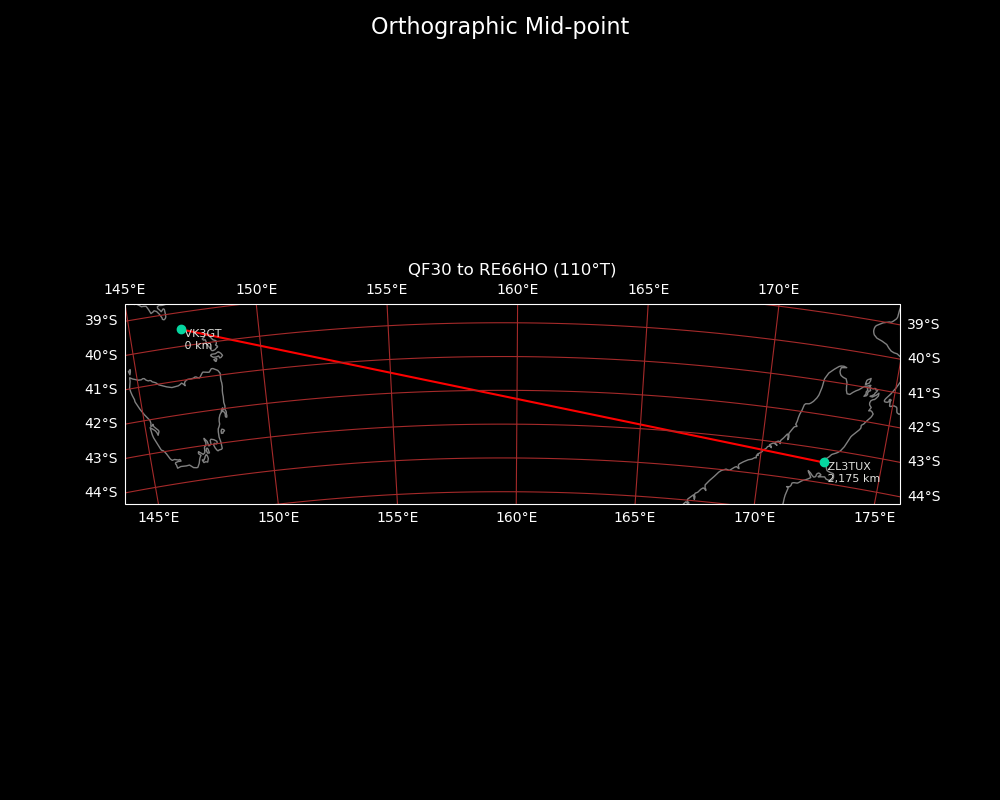Click the 41°S label on left axis
This screenshot has height=800, width=1000.
pos(101,389)
